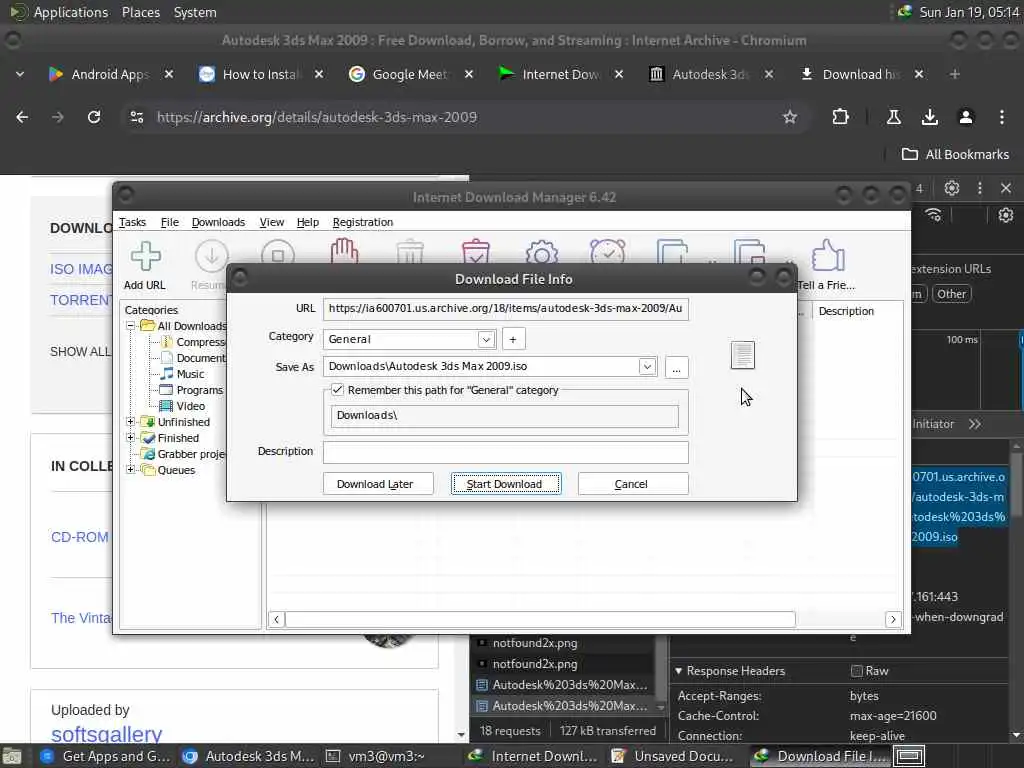Image resolution: width=1024 pixels, height=768 pixels.
Task: Click the browse ellipsis button beside Save As
Action: [x=677, y=367]
